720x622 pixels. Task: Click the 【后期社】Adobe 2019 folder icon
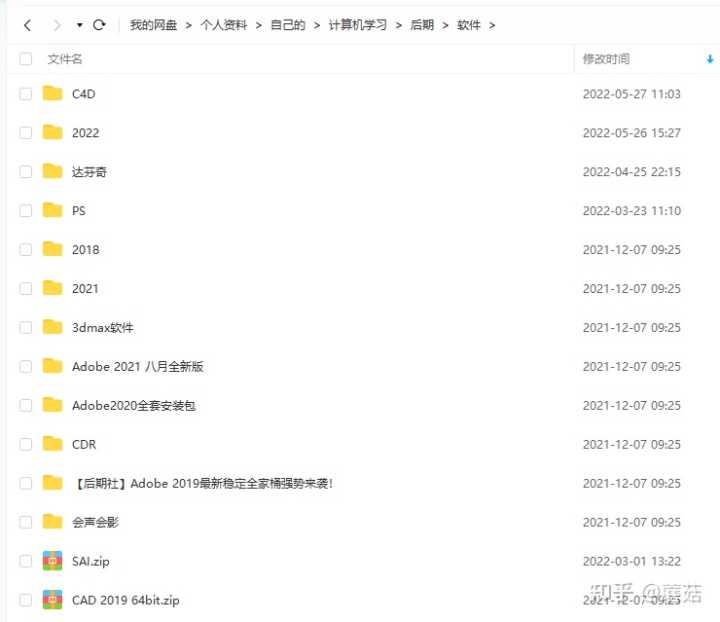point(52,482)
